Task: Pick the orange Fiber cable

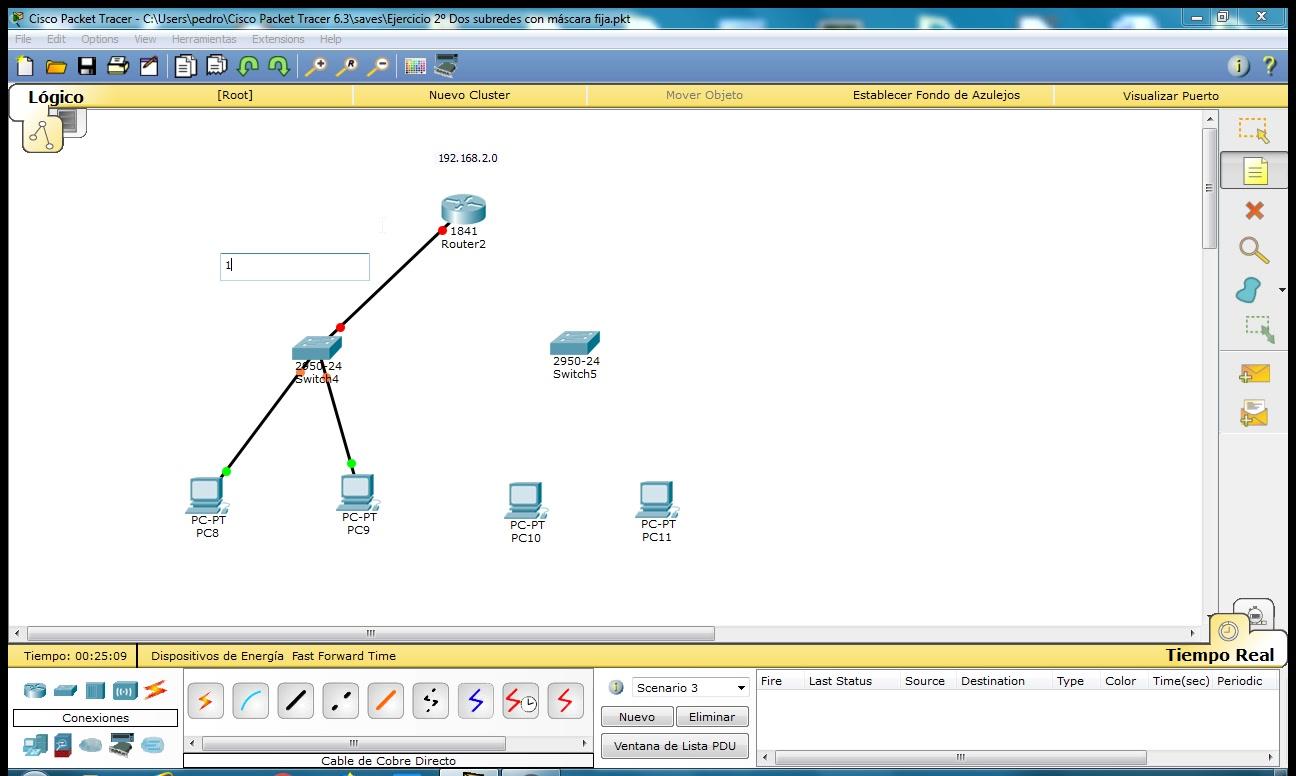Action: coord(385,702)
